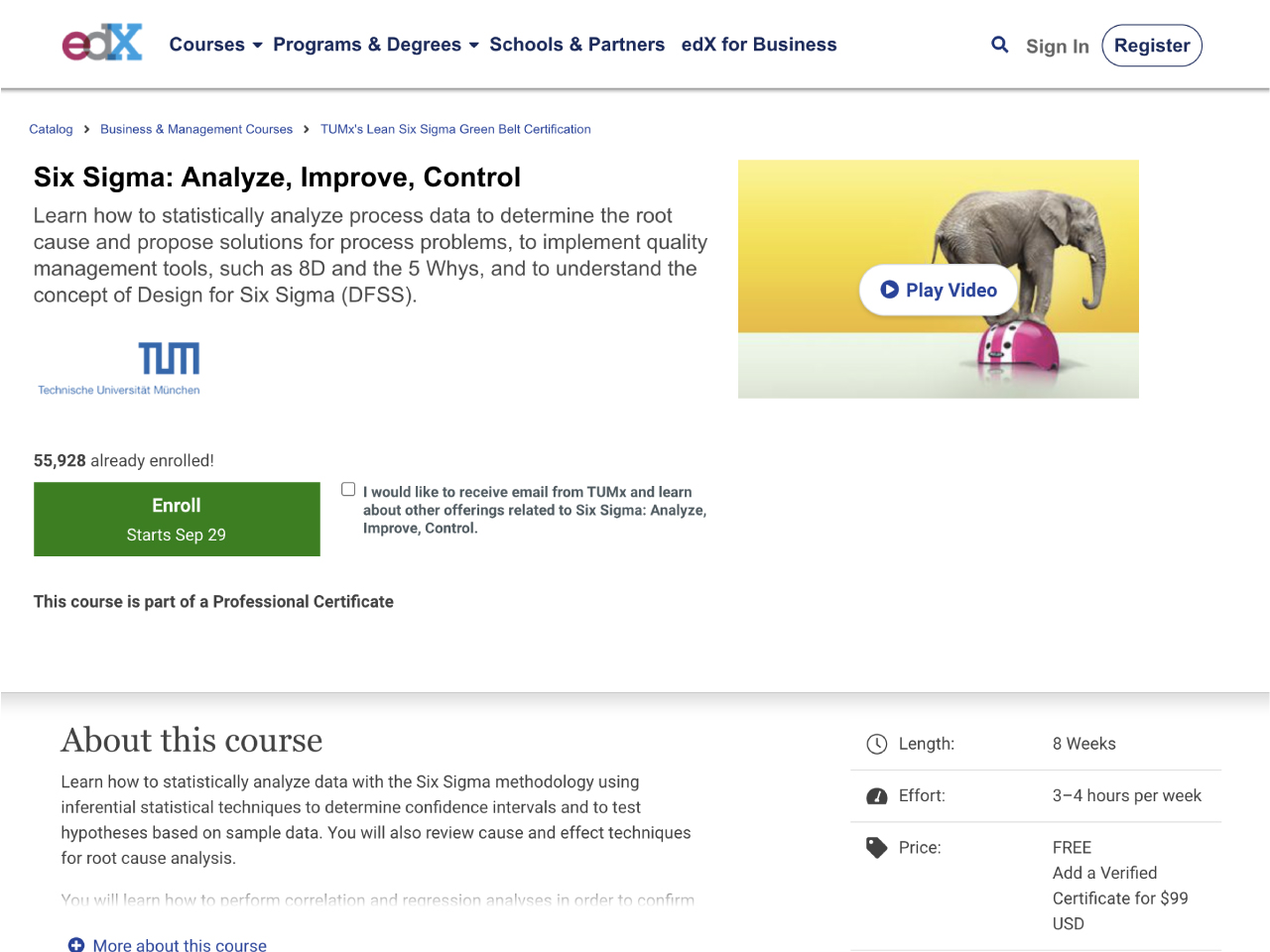Click the 3–4 hours per week value

1127,795
